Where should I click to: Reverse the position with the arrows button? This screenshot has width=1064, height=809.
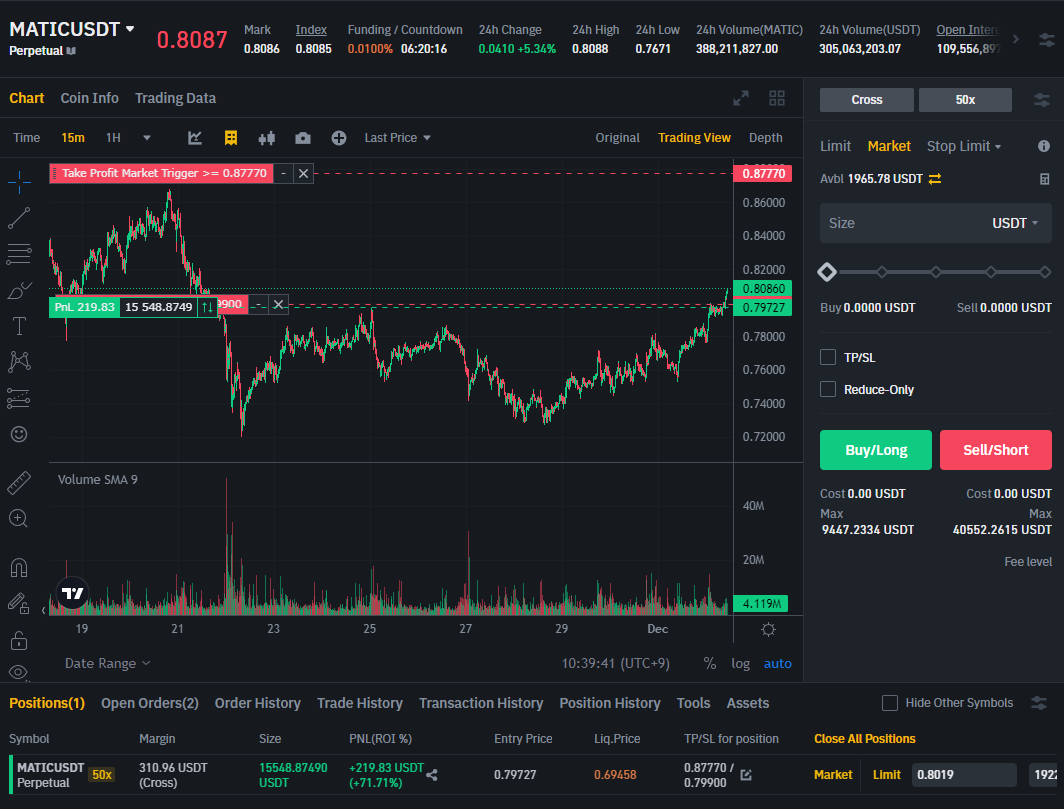click(208, 307)
